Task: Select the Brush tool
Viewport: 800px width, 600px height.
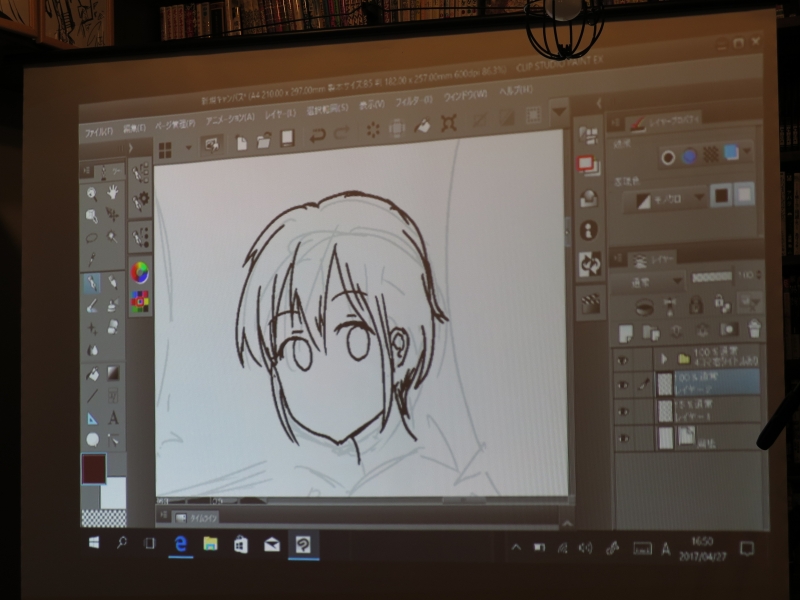Action: [92, 306]
